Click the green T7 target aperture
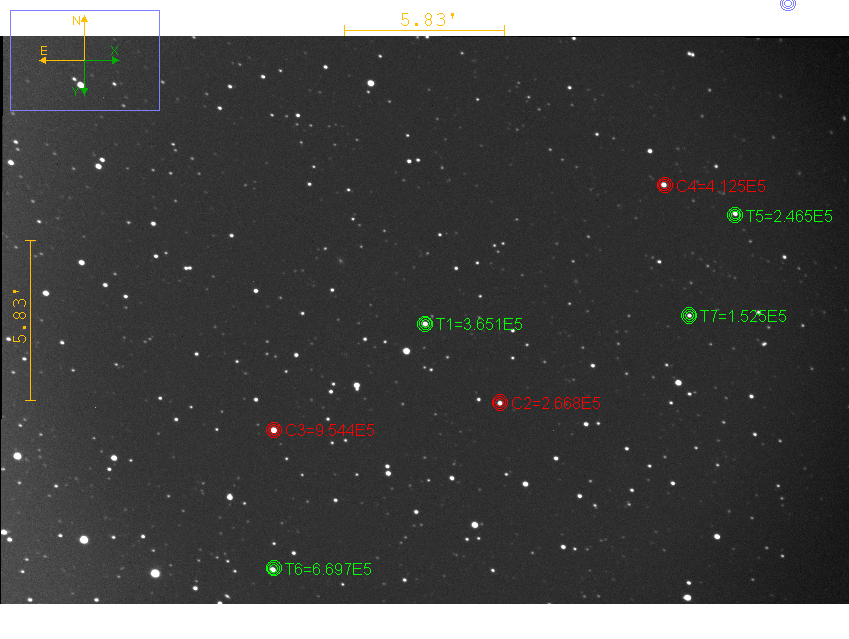The image size is (849, 639). point(689,316)
